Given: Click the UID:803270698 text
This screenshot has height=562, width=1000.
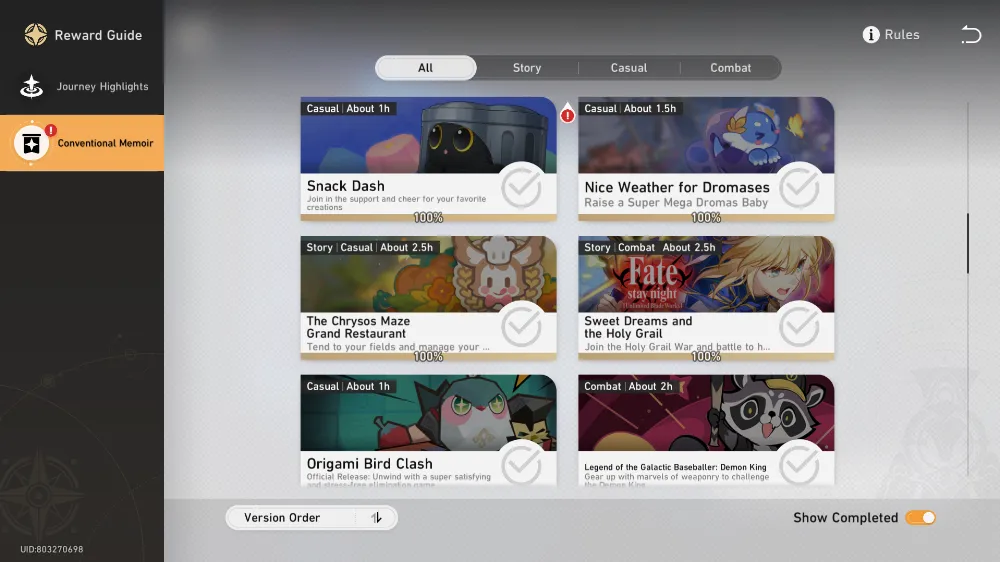Looking at the screenshot, I should pos(52,549).
